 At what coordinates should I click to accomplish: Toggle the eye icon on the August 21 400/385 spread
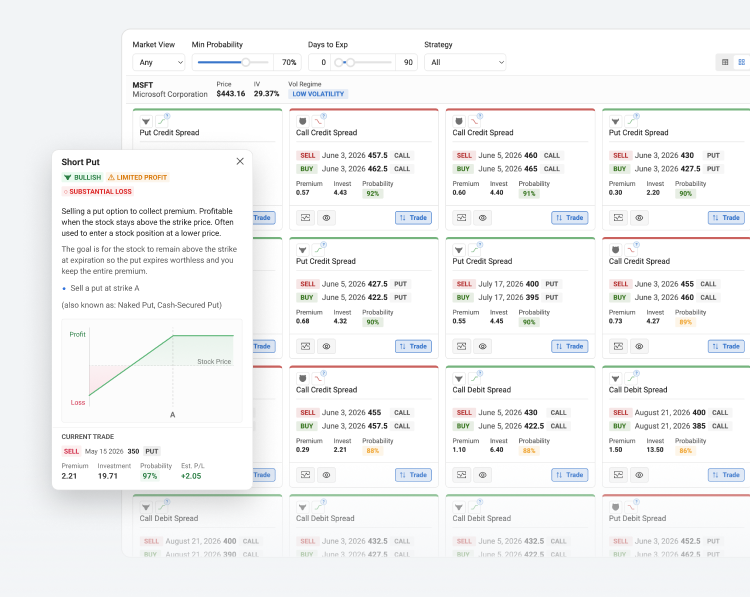click(639, 475)
